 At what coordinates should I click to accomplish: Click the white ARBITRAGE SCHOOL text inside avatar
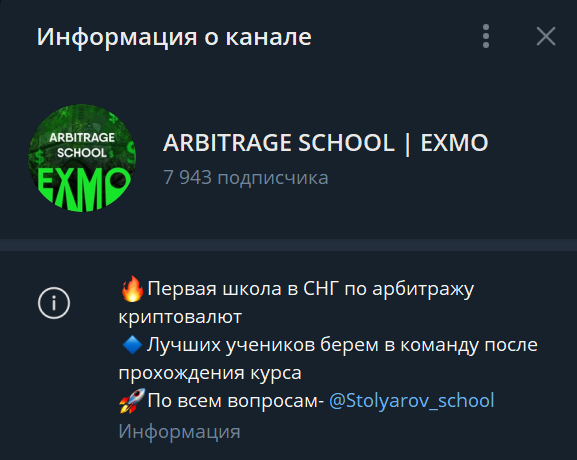pos(82,145)
